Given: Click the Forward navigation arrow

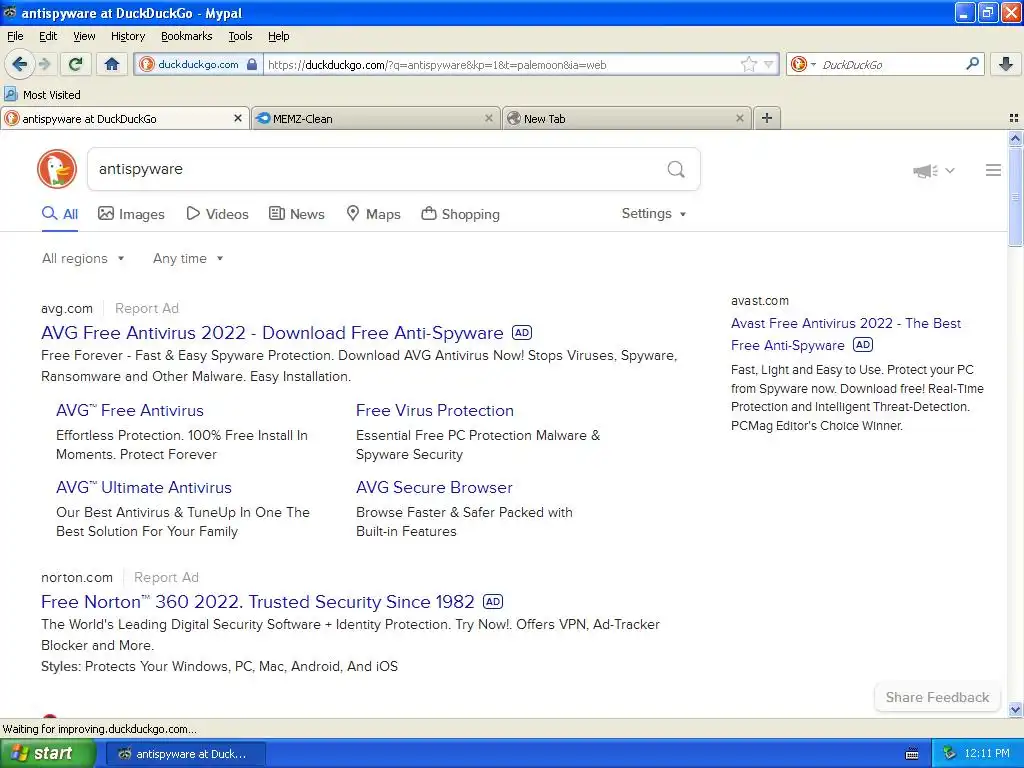Looking at the screenshot, I should point(44,64).
